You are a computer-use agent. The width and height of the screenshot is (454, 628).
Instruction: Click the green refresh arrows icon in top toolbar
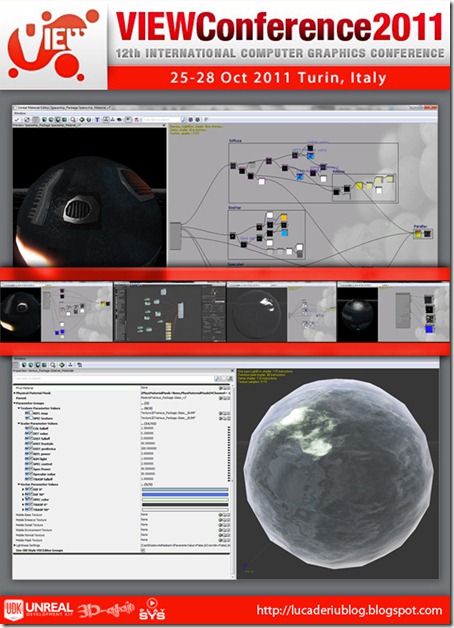82,119
